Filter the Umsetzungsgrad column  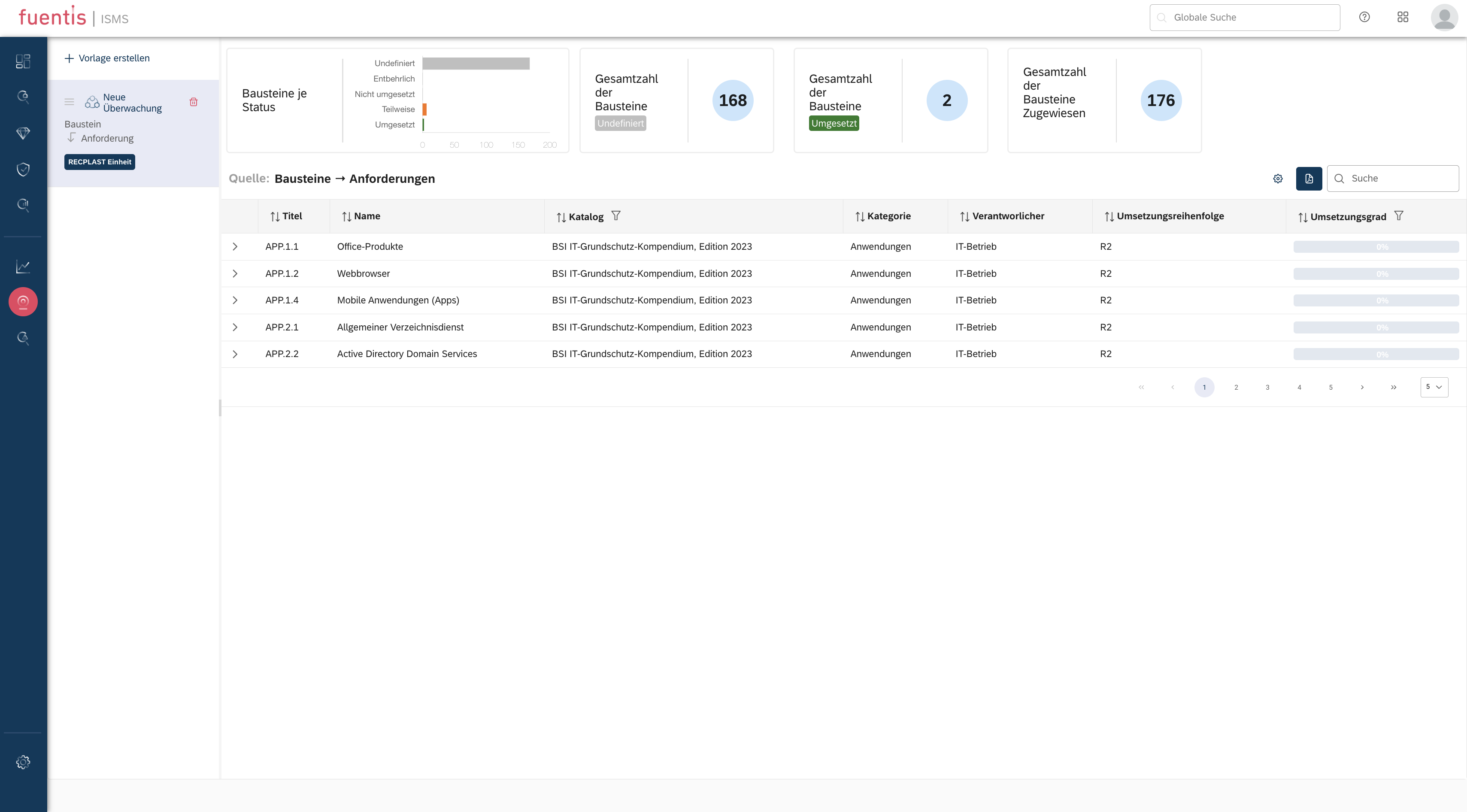[x=1399, y=216]
